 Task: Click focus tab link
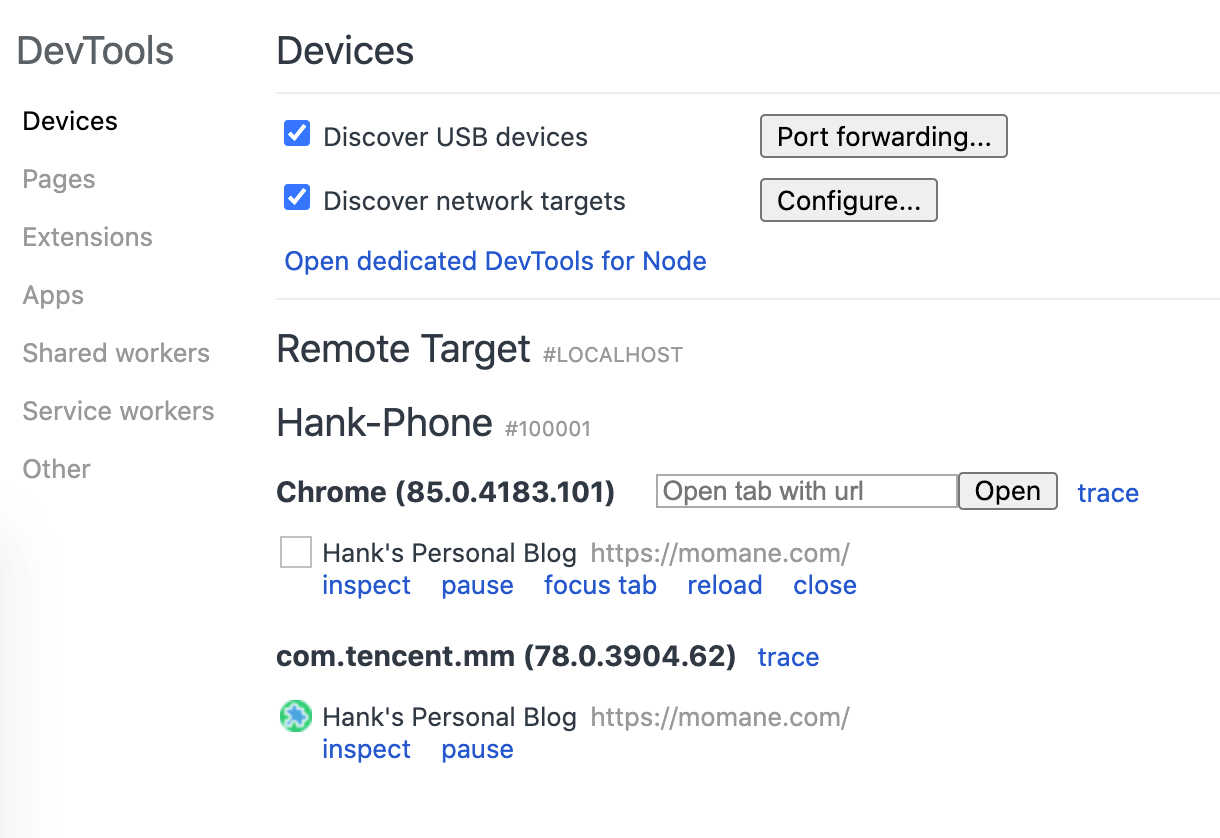(x=600, y=585)
